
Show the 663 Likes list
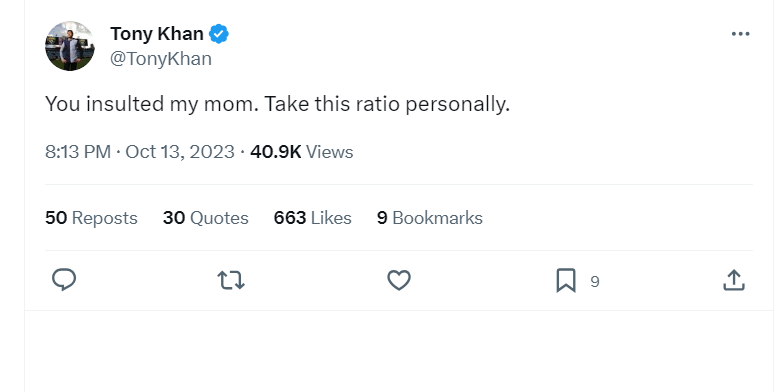click(x=313, y=218)
